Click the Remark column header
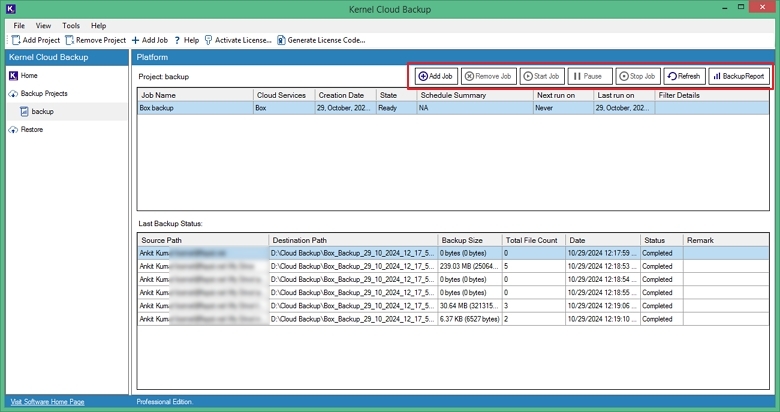Screen dimensions: 780x412 726,240
